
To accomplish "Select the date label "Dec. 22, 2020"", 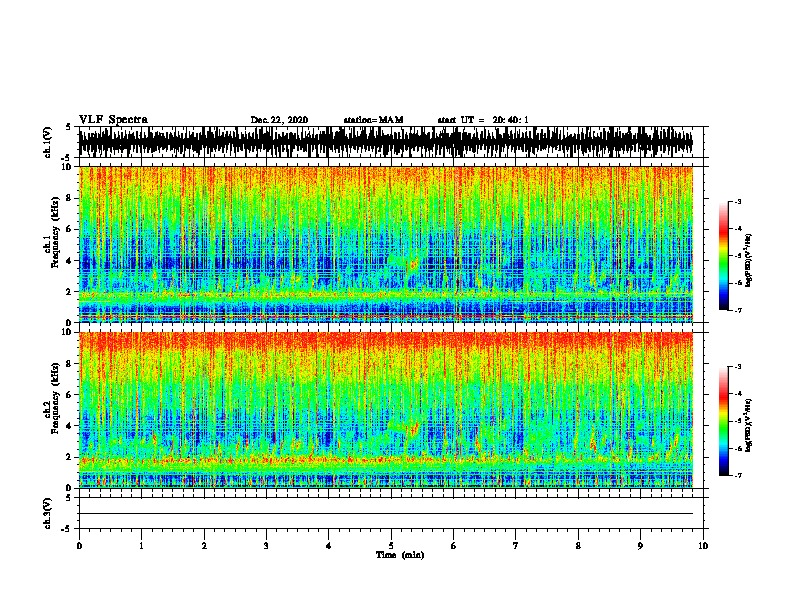I will (x=279, y=120).
